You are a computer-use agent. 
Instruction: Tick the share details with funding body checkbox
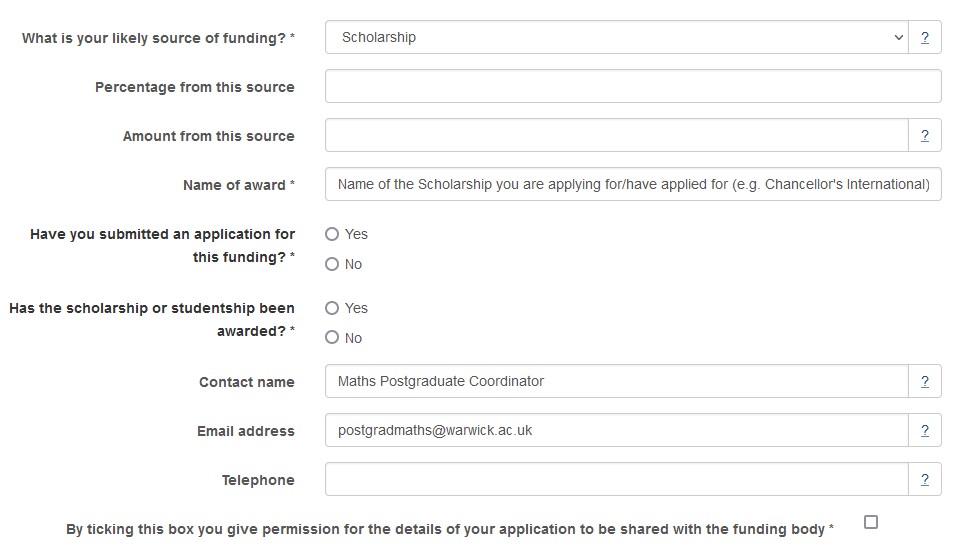(870, 522)
